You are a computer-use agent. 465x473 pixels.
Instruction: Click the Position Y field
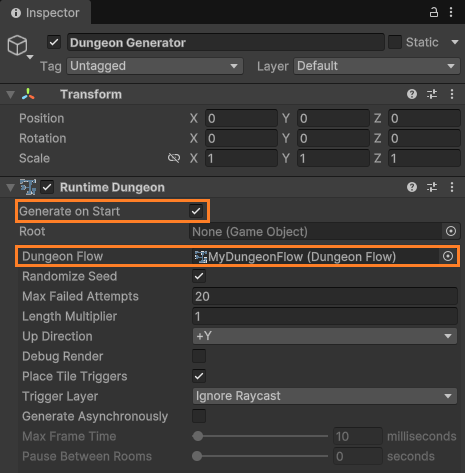click(x=333, y=118)
